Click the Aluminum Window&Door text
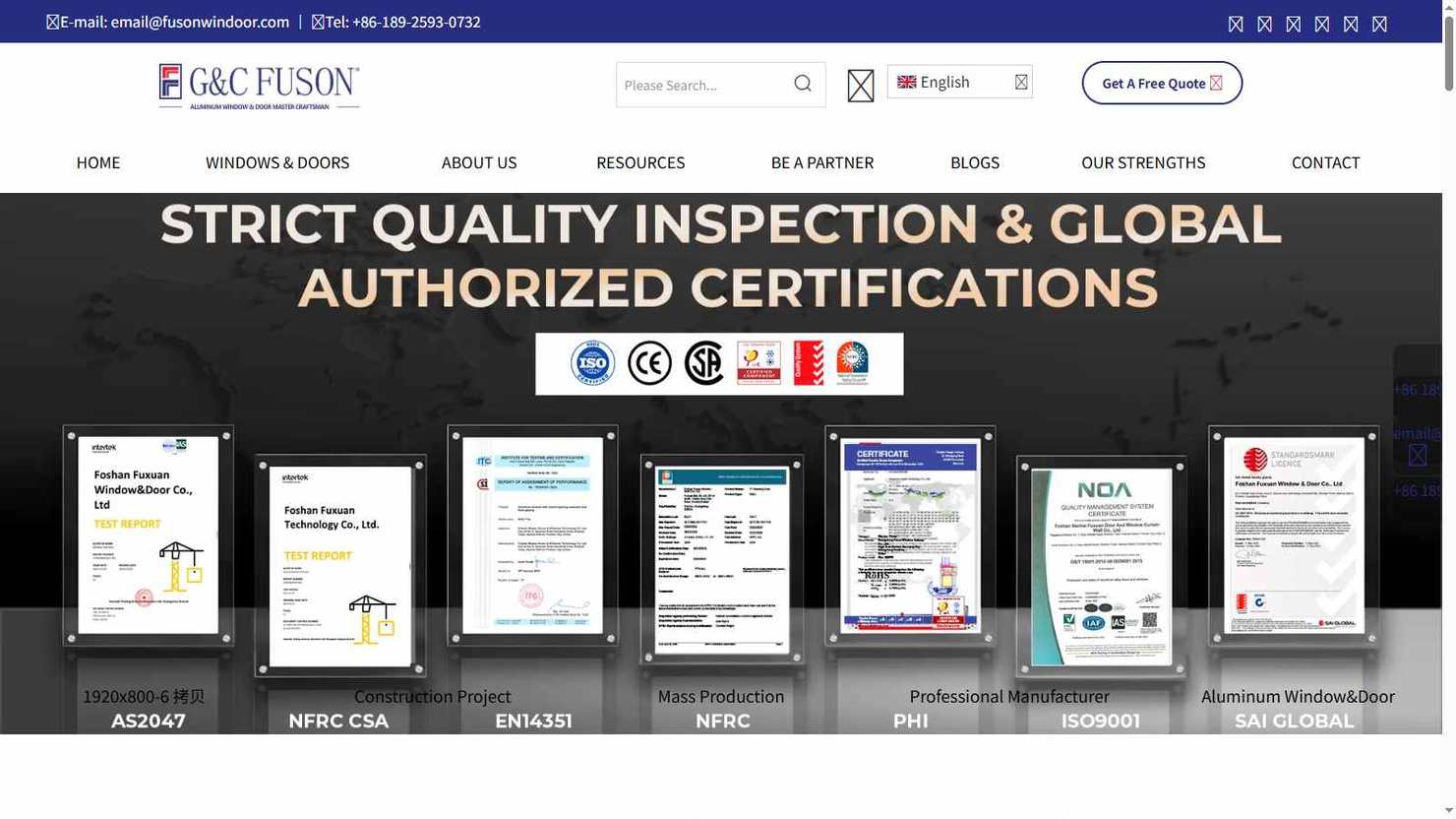Viewport: 1456px width, 819px height. coord(1299,697)
